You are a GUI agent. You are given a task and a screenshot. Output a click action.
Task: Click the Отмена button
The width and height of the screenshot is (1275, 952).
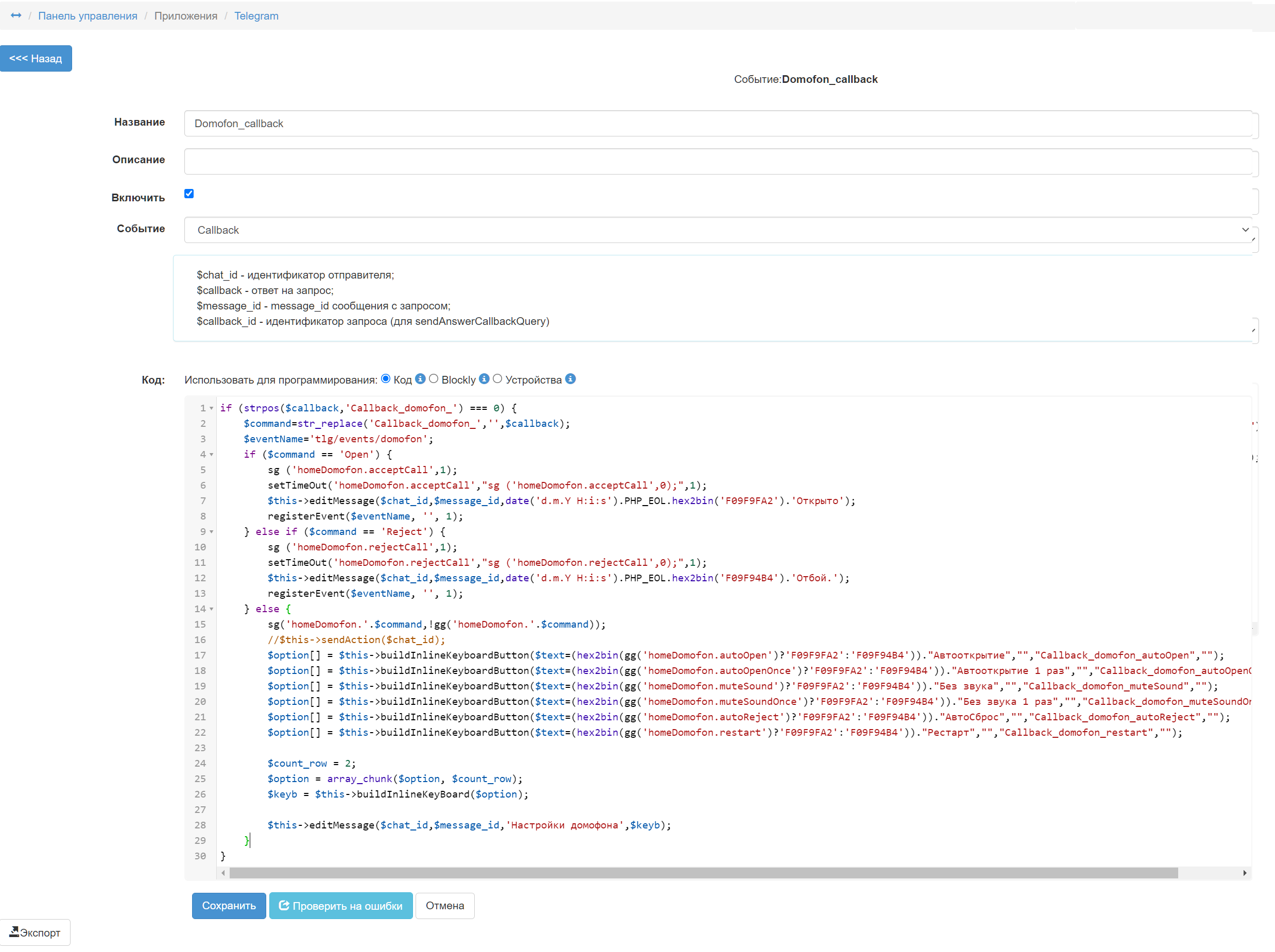click(x=445, y=905)
